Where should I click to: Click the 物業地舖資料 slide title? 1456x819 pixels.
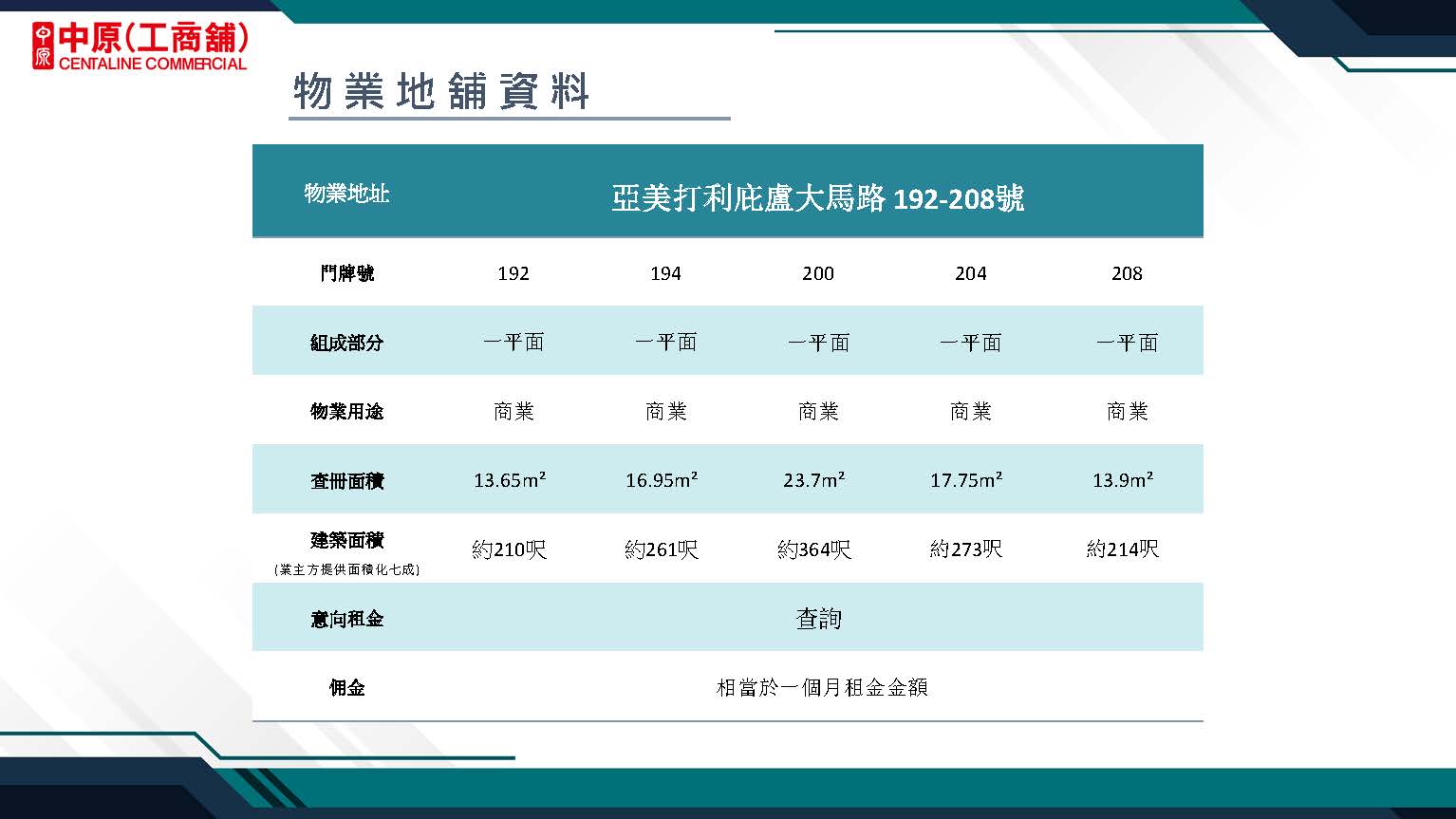click(x=441, y=92)
